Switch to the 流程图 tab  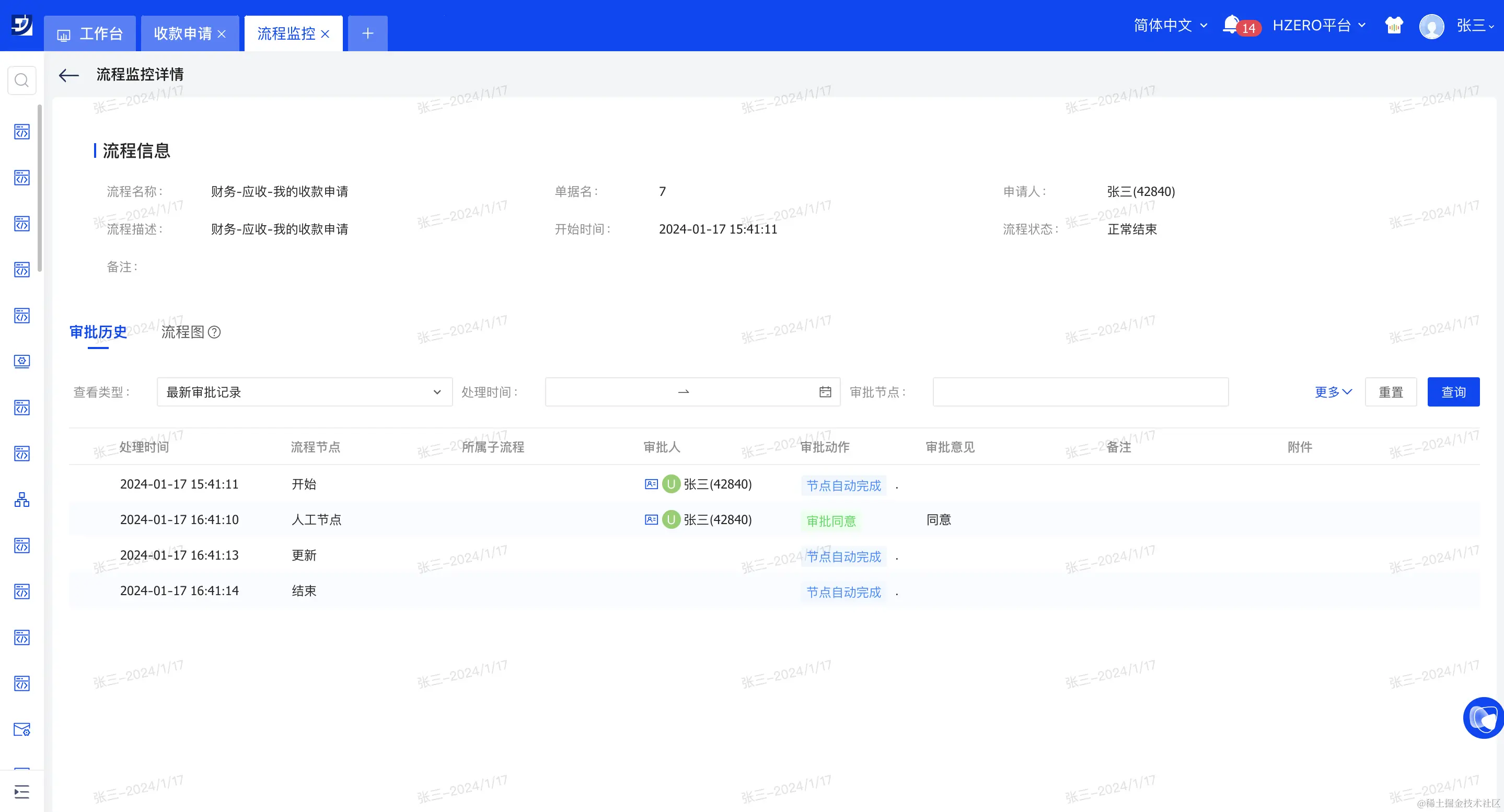click(x=183, y=332)
